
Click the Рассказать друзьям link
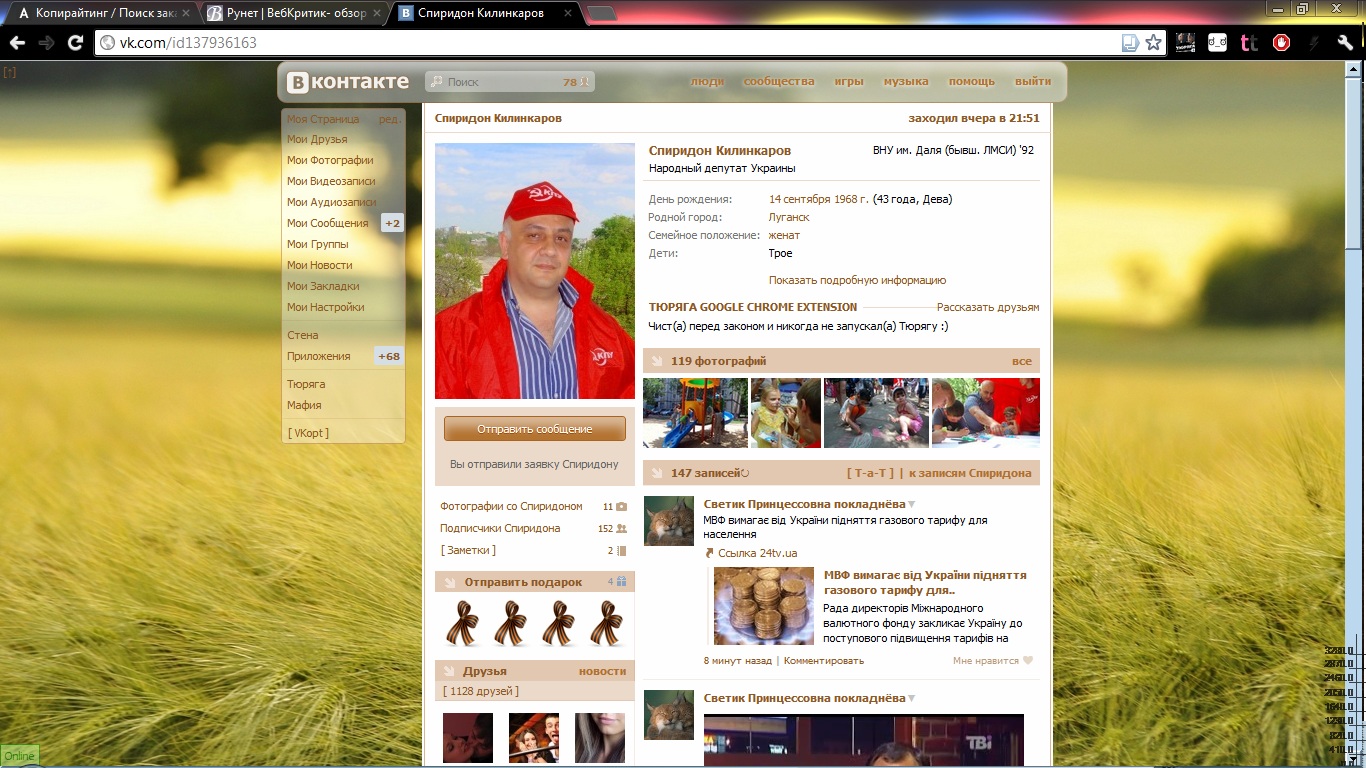pos(988,307)
